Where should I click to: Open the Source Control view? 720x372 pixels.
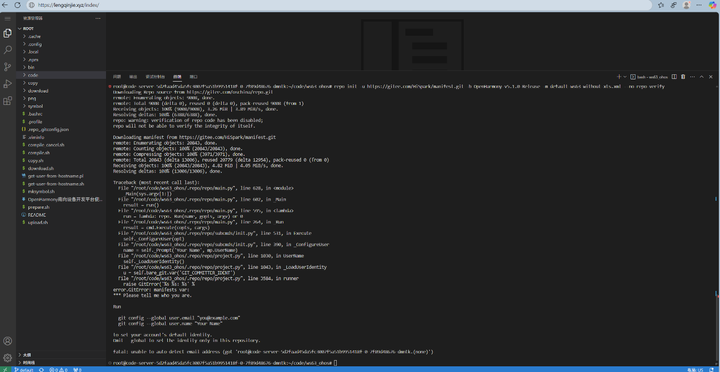[7, 67]
